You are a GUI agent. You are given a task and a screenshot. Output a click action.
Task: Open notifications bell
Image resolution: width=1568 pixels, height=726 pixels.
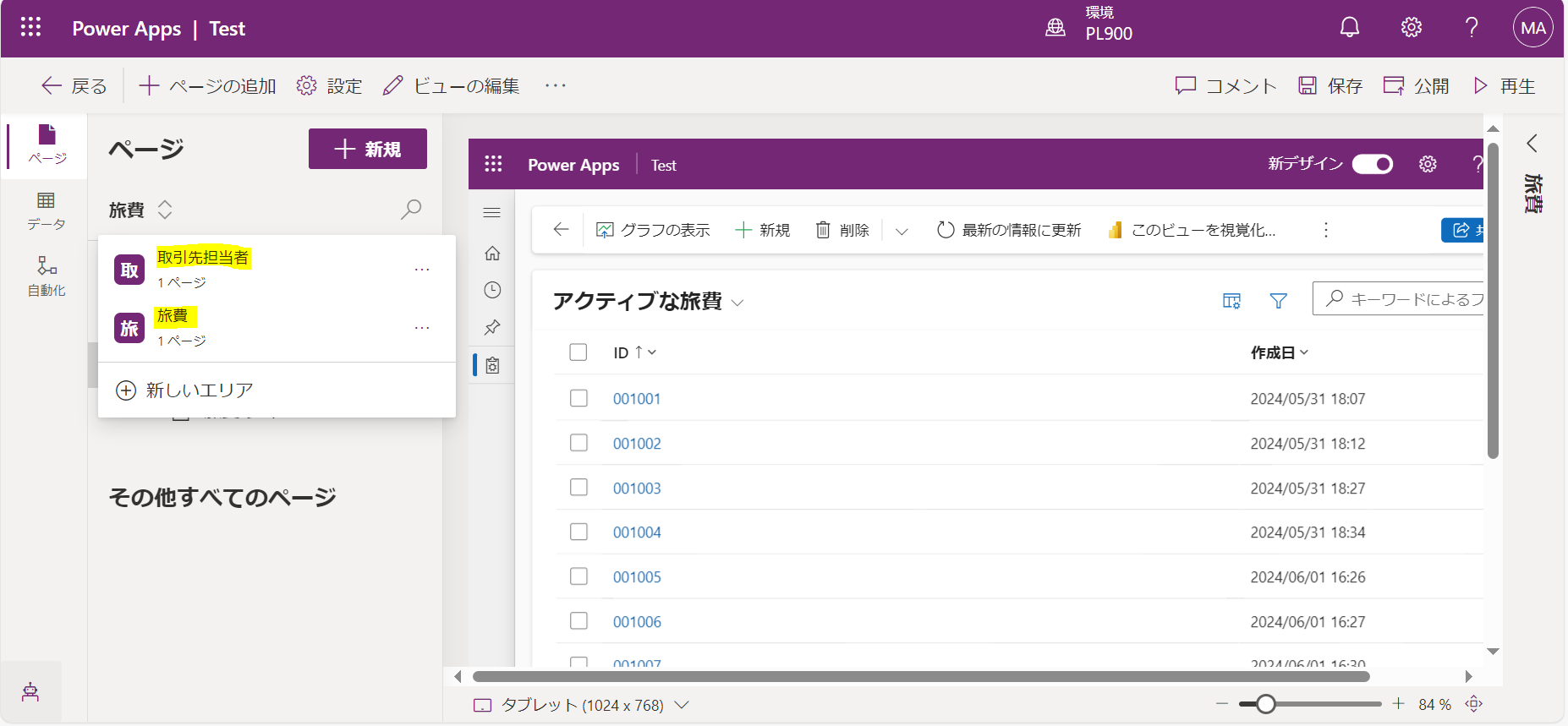pyautogui.click(x=1350, y=28)
